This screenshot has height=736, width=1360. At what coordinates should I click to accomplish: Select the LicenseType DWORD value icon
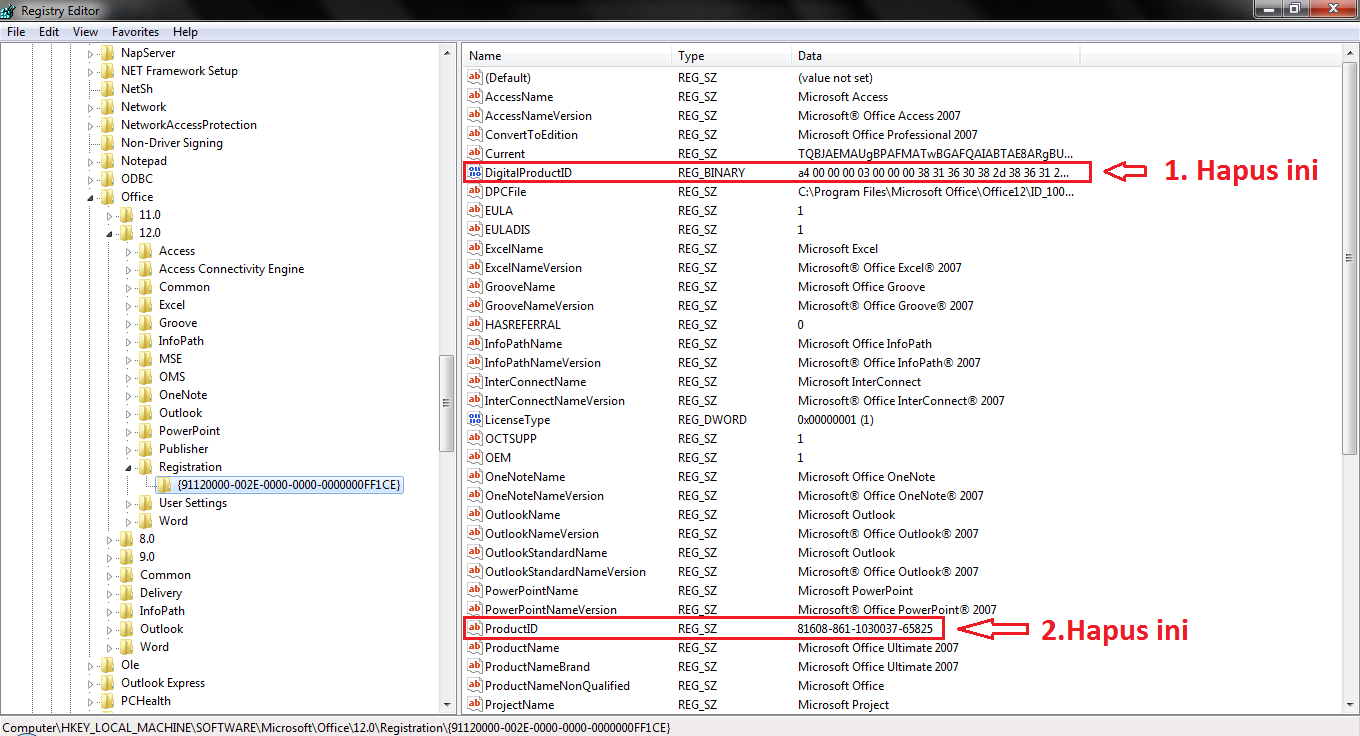(475, 420)
